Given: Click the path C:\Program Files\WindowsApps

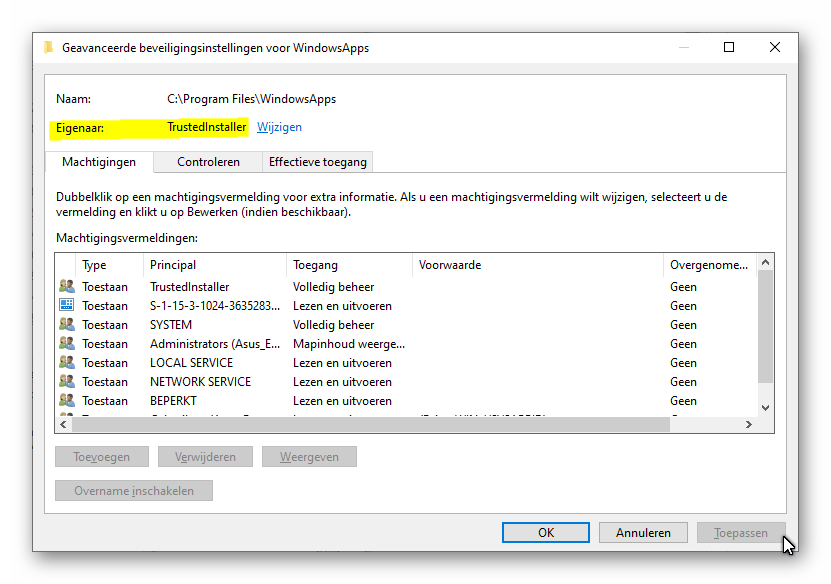Looking at the screenshot, I should [x=251, y=99].
